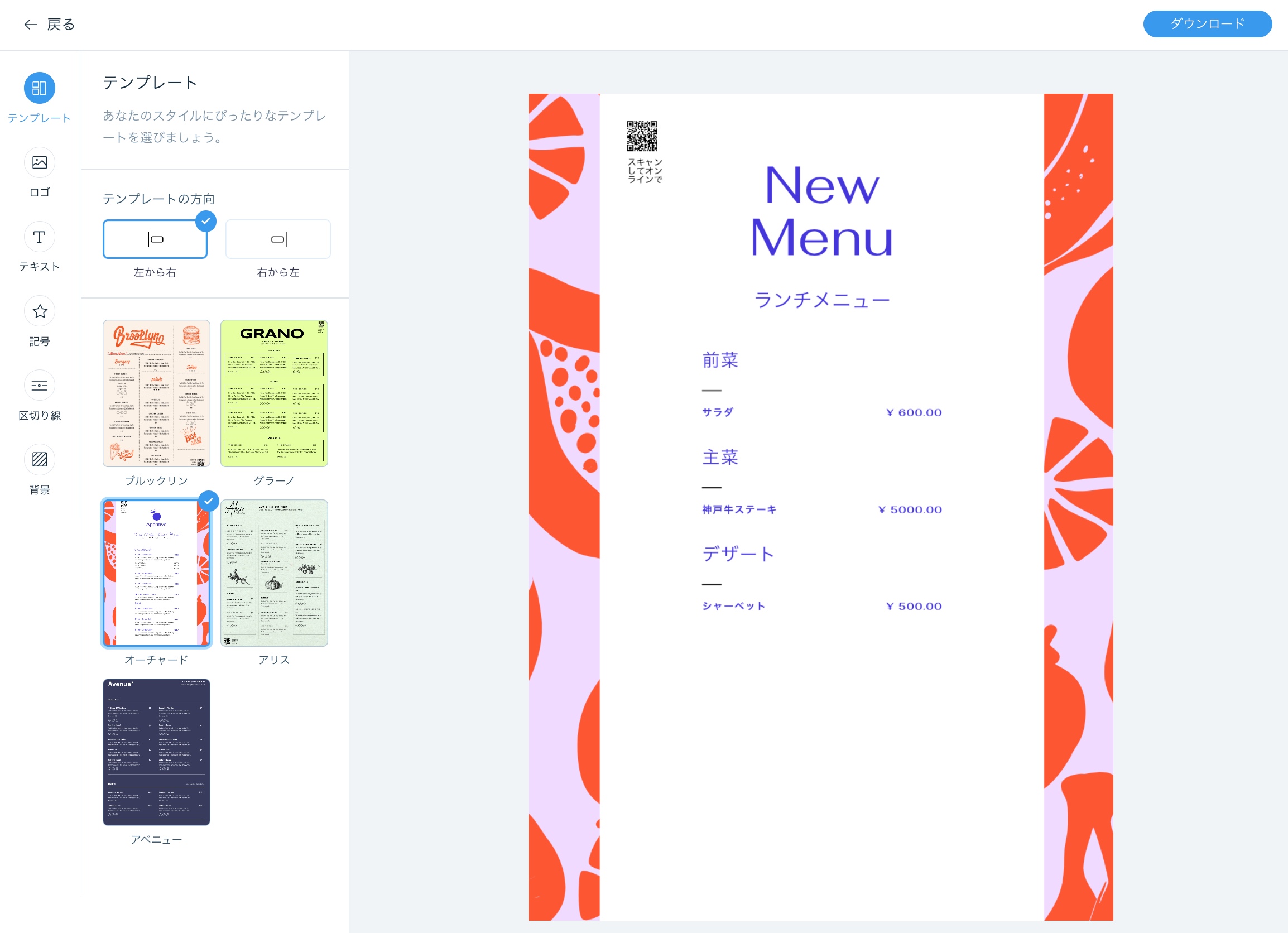Open the 背景 background icon
Image resolution: width=1288 pixels, height=933 pixels.
click(39, 460)
